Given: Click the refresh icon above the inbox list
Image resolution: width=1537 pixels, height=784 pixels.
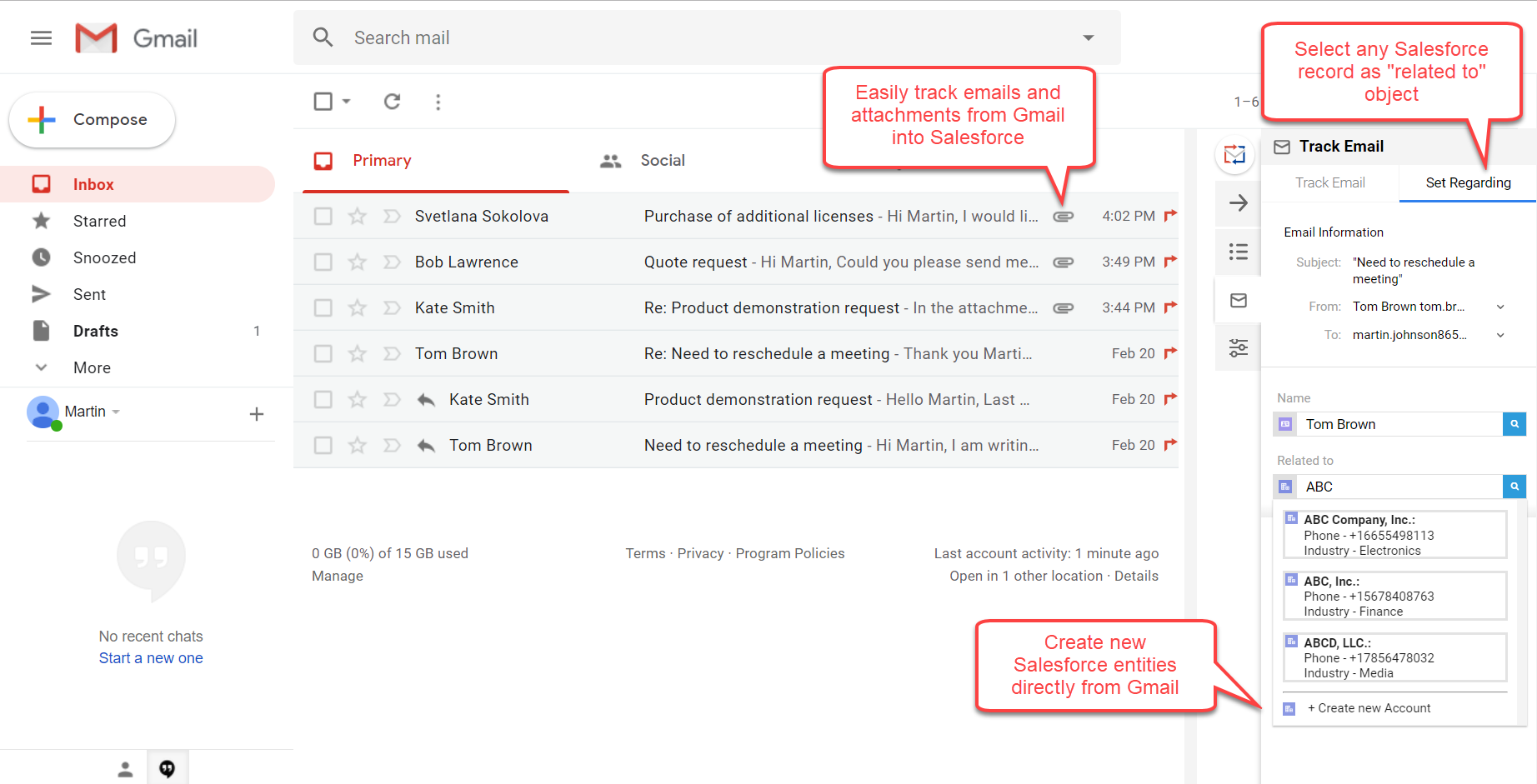Looking at the screenshot, I should click(x=392, y=102).
